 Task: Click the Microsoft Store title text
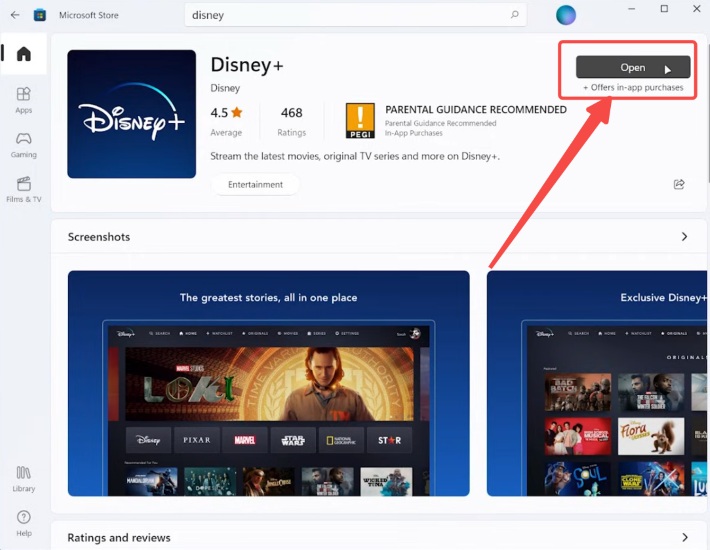(89, 15)
